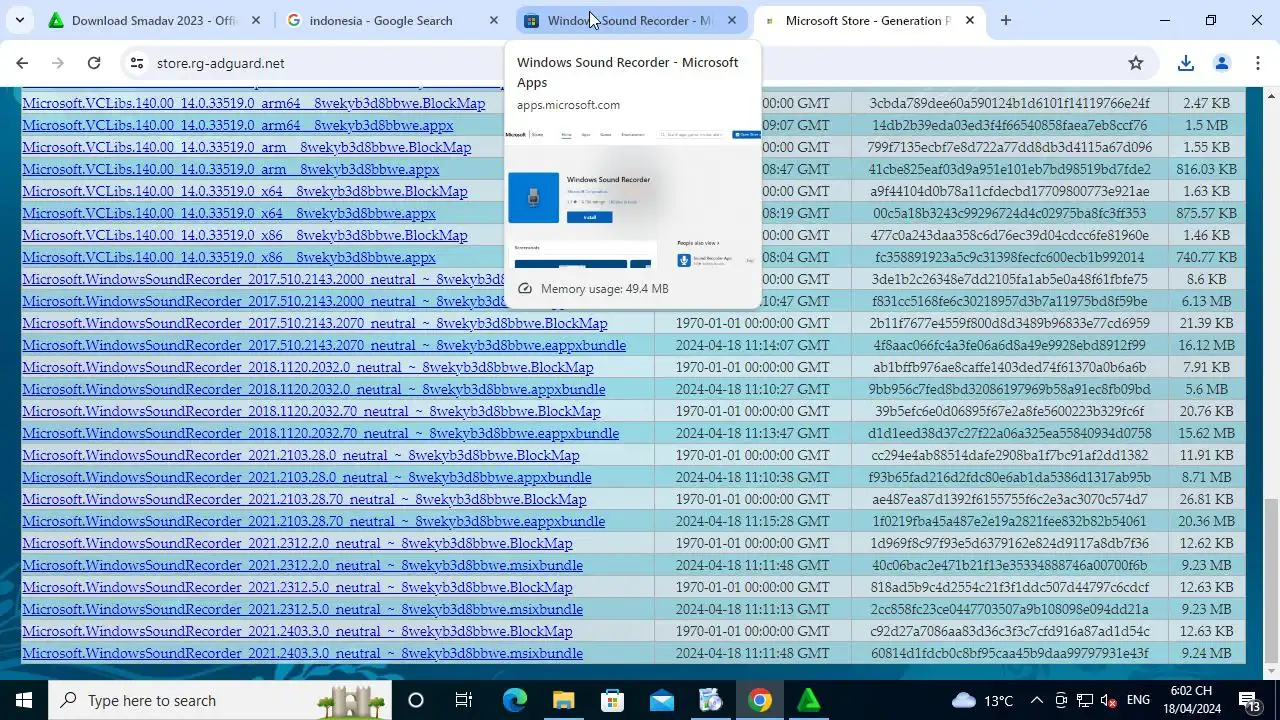
Task: Open WindowsSoundRecorder 2021.2312.5.0 BlockMap link
Action: (297, 587)
